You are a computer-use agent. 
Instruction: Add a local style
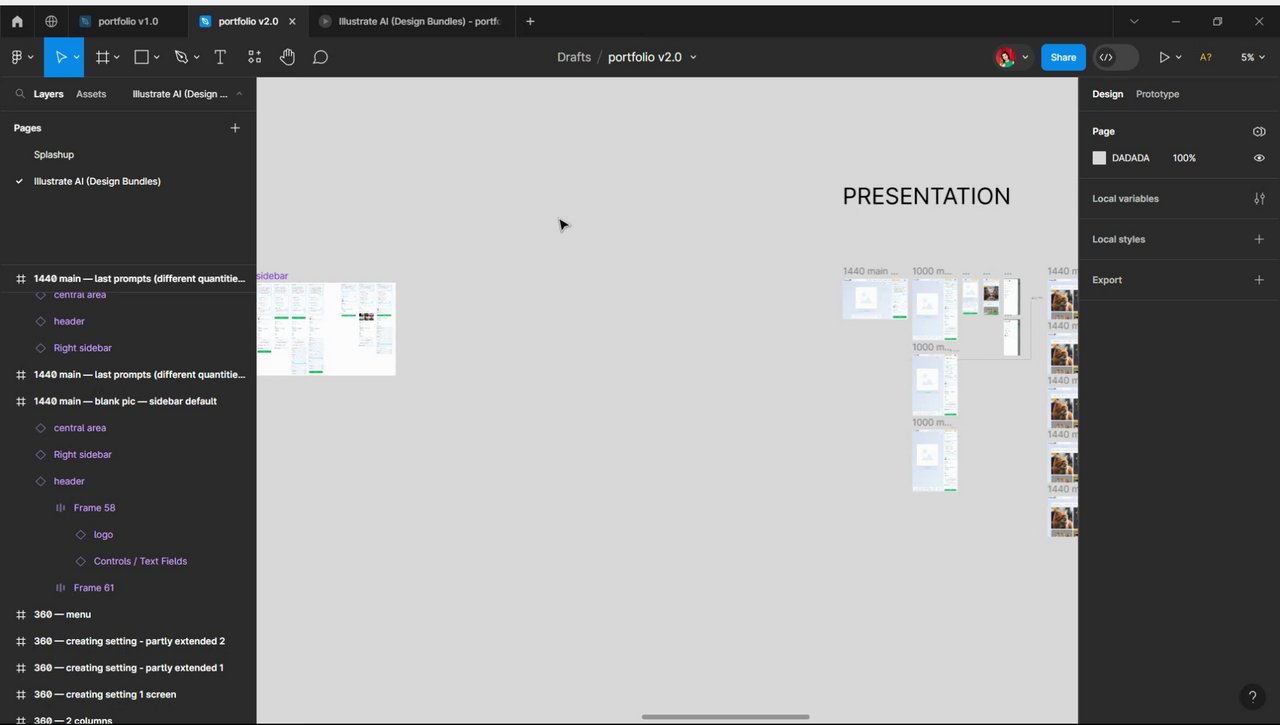pyautogui.click(x=1259, y=239)
